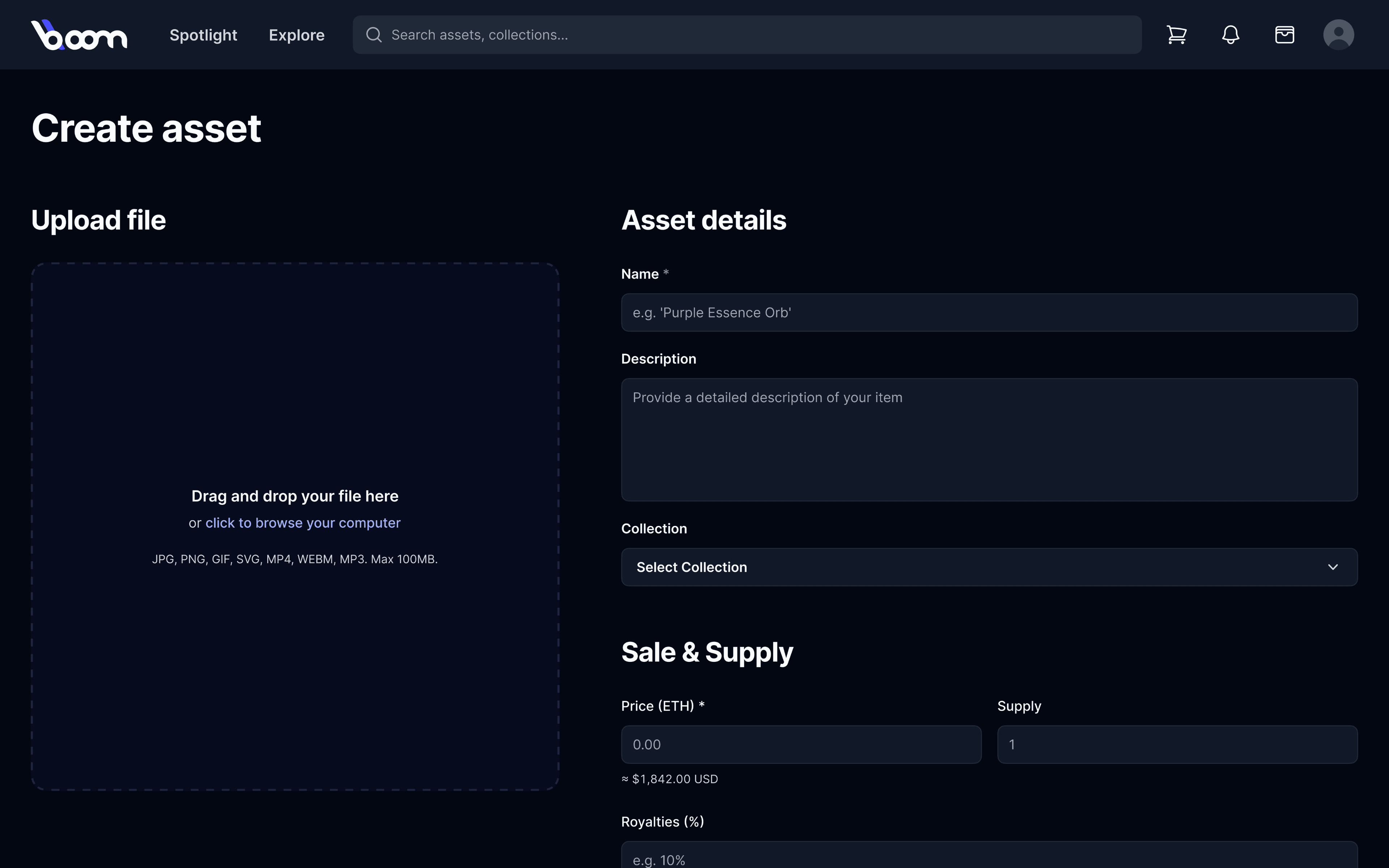Open the Select Collection dropdown

pos(989,567)
